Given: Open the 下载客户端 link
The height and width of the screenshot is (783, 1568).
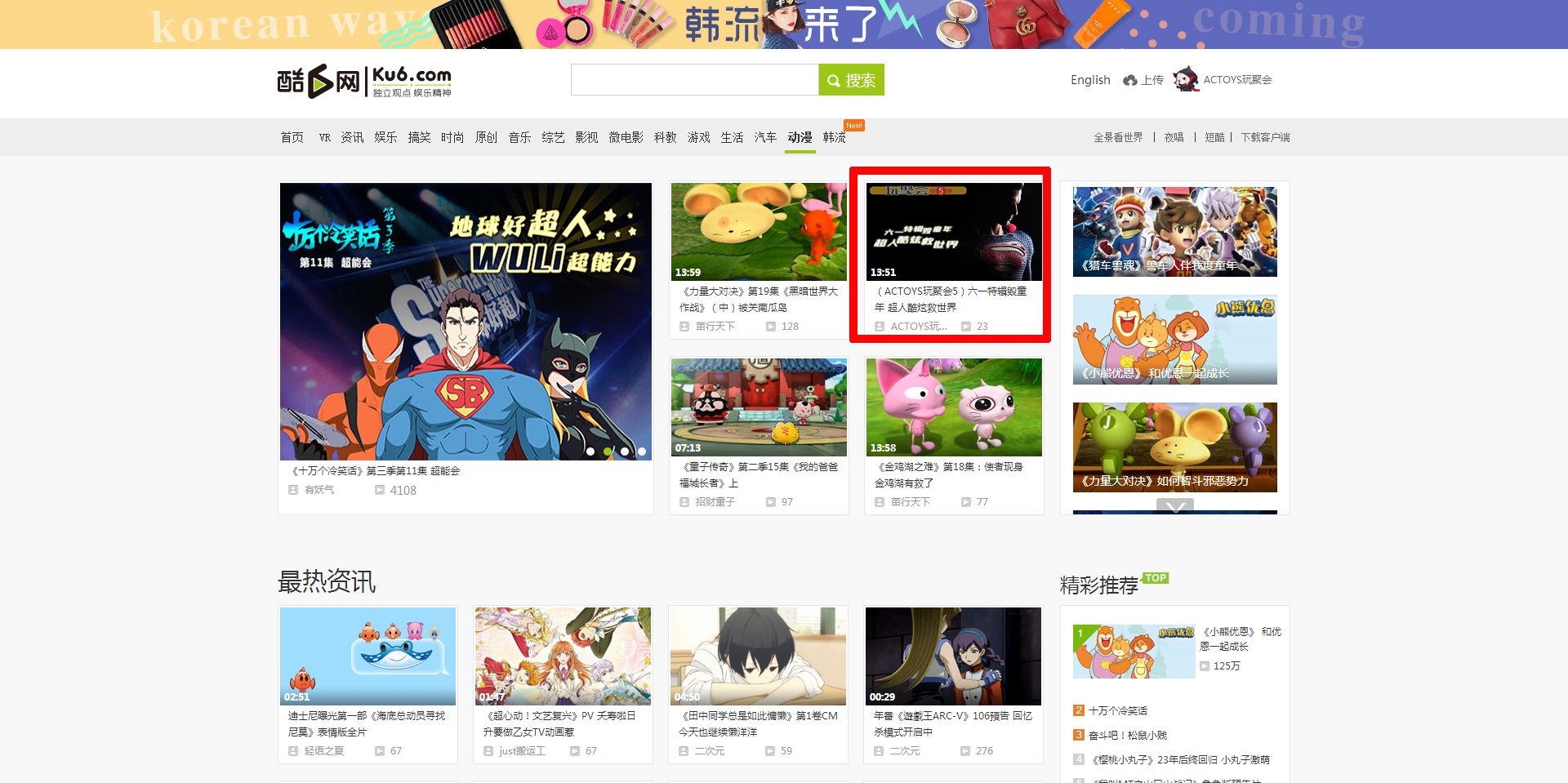Looking at the screenshot, I should point(1265,137).
